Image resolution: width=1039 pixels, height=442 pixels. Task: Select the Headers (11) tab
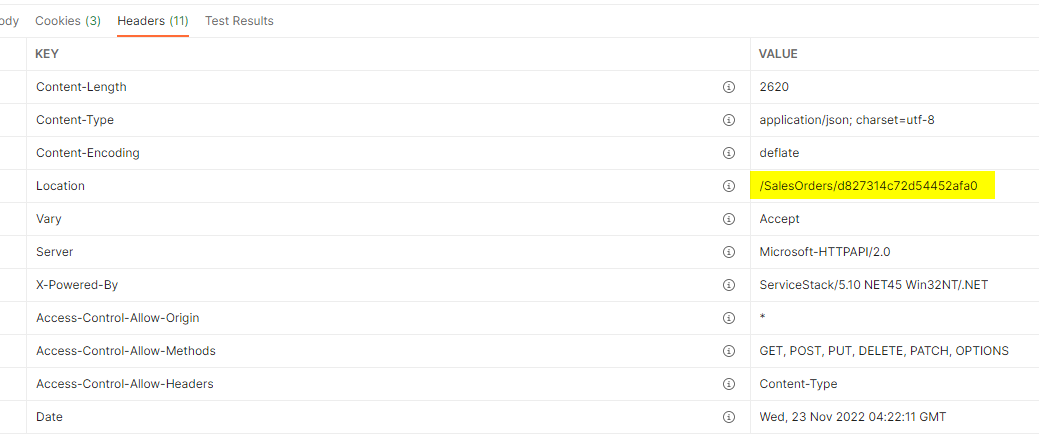[153, 21]
